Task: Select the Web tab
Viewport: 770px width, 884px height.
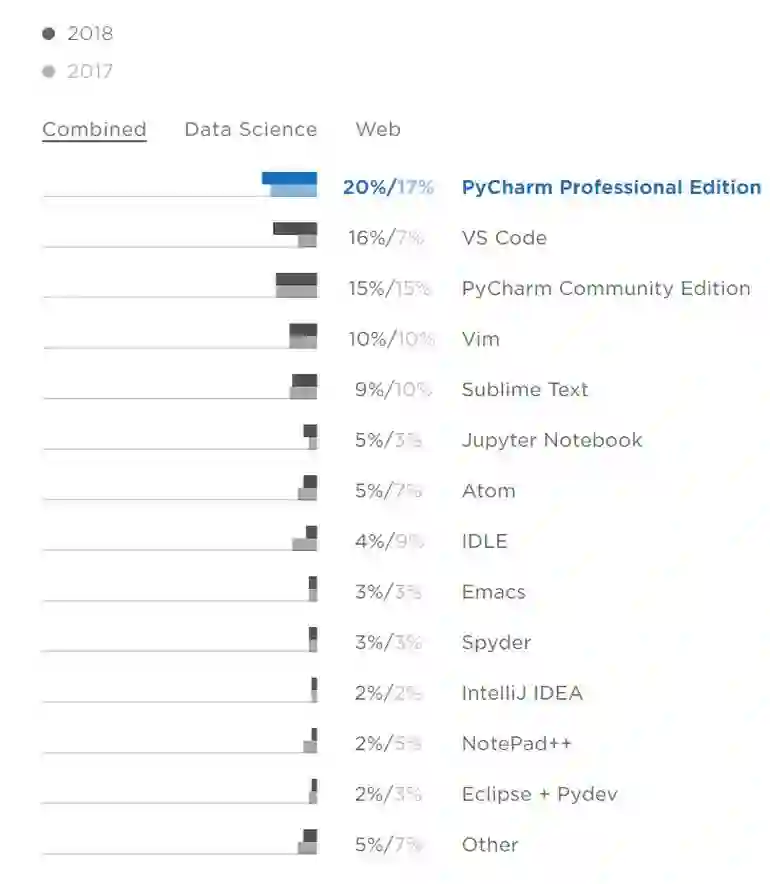Action: [378, 129]
